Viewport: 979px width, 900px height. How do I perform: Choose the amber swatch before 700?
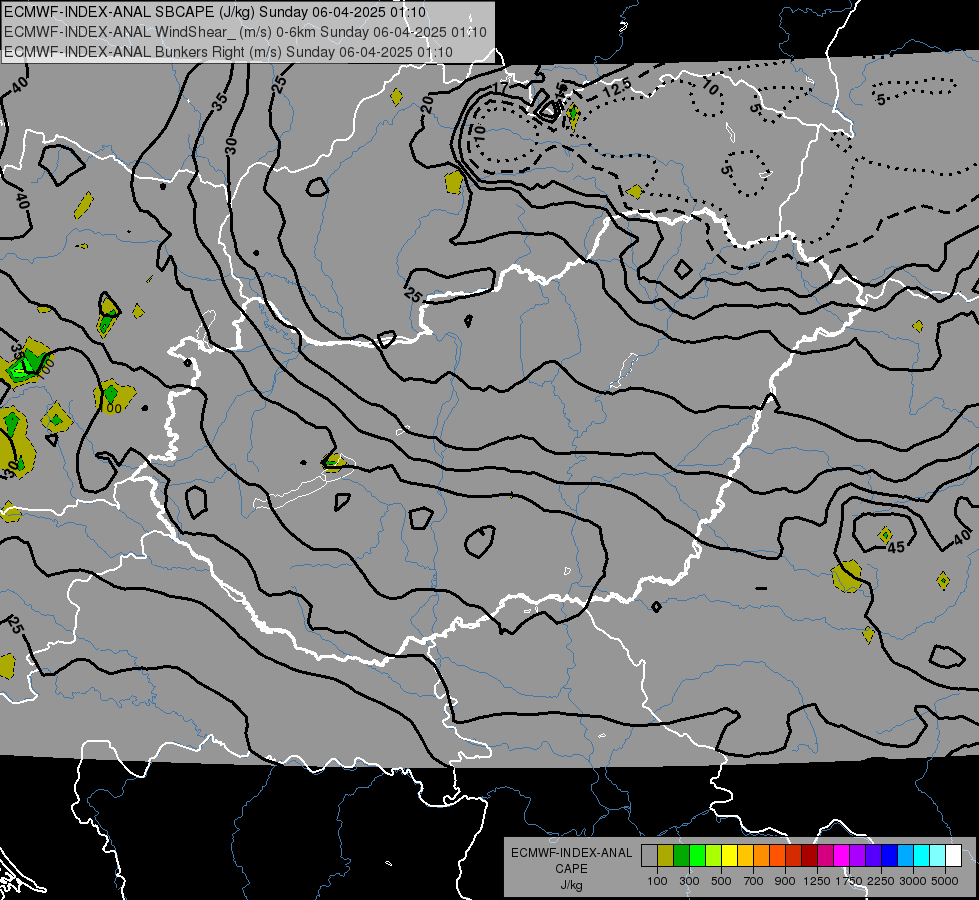pos(745,856)
